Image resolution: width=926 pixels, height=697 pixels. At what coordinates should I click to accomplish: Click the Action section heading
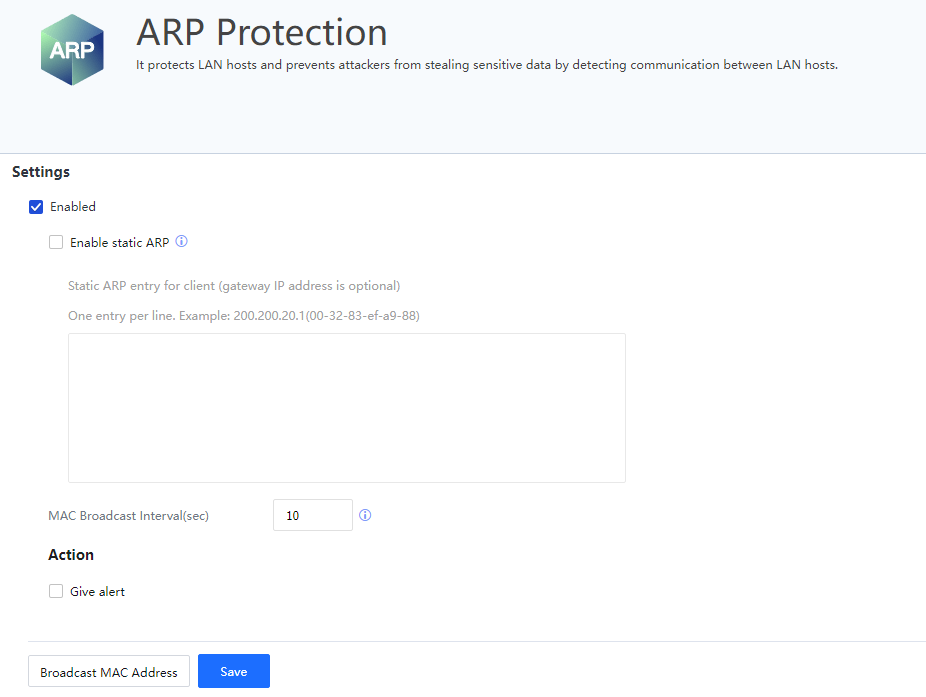[71, 555]
